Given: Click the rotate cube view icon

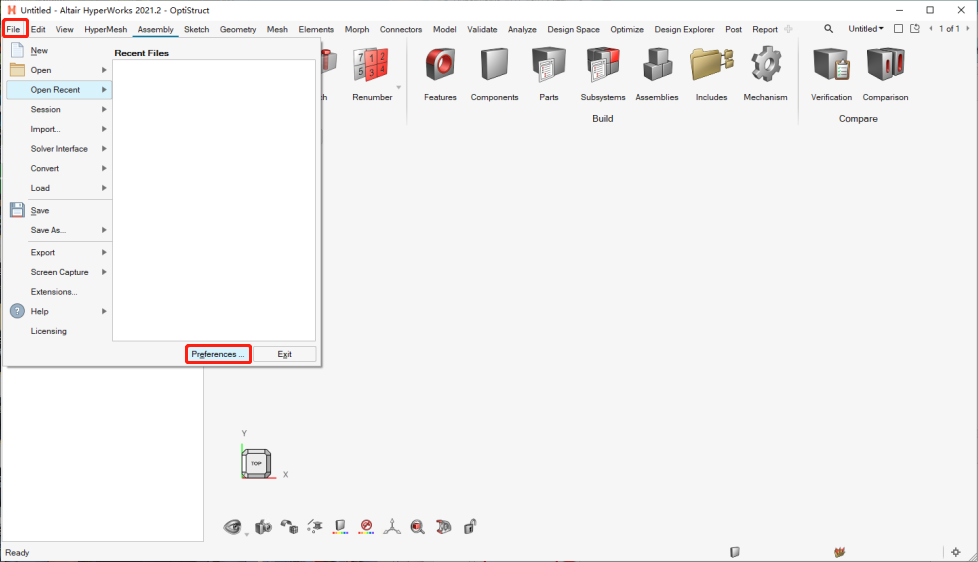Looking at the screenshot, I should (289, 527).
